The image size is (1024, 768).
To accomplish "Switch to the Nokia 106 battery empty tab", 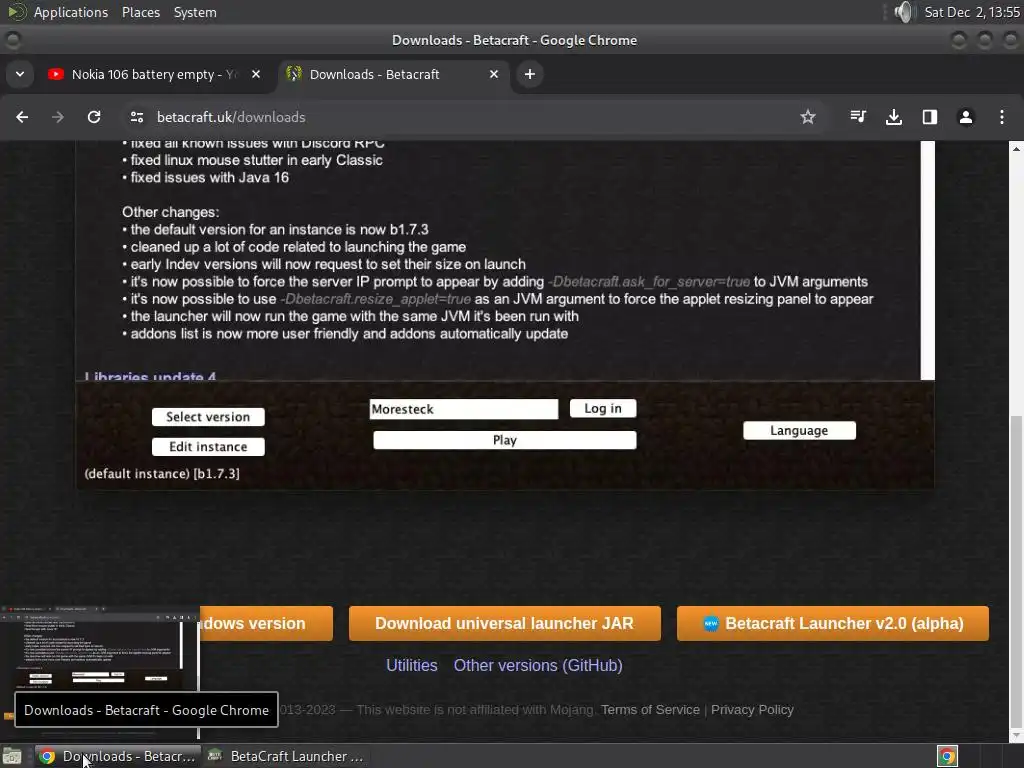I will point(155,74).
